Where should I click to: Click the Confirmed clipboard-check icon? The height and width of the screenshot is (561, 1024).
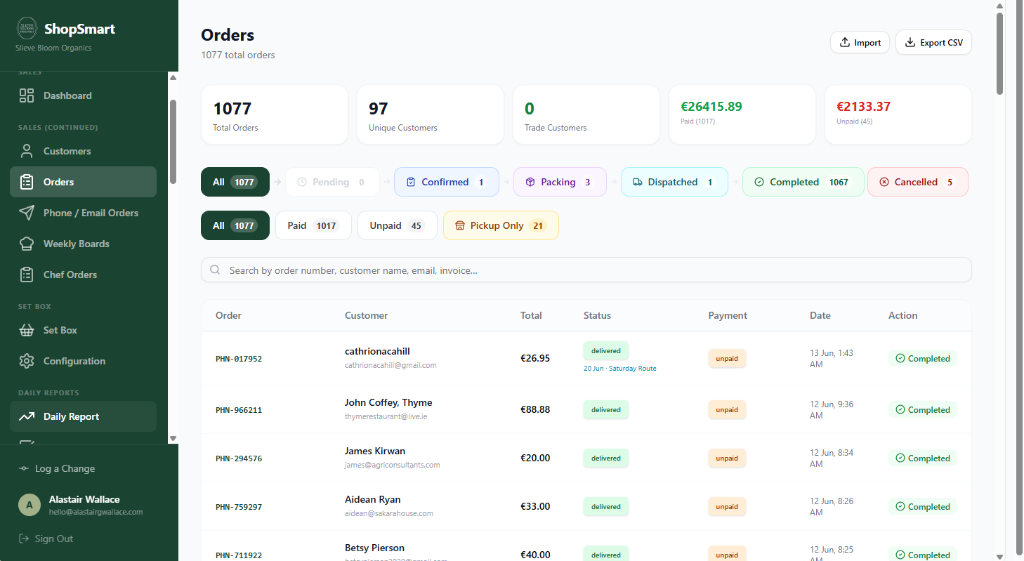tap(411, 182)
